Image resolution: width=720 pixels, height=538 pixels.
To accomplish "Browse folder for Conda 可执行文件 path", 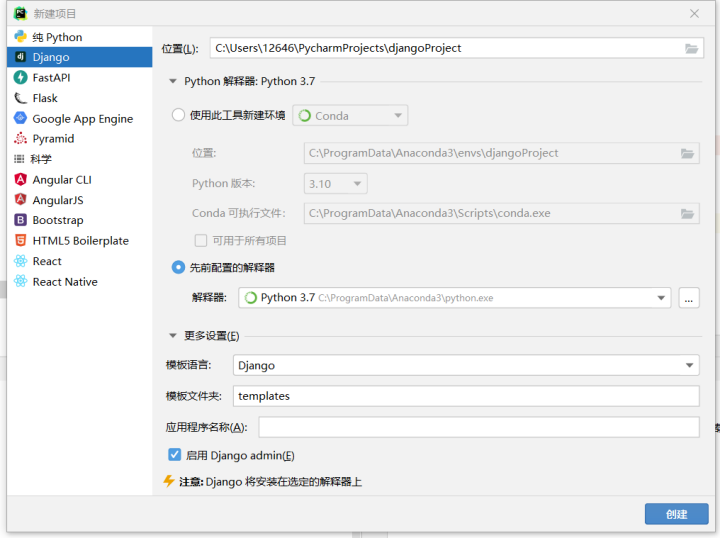I will (x=687, y=213).
